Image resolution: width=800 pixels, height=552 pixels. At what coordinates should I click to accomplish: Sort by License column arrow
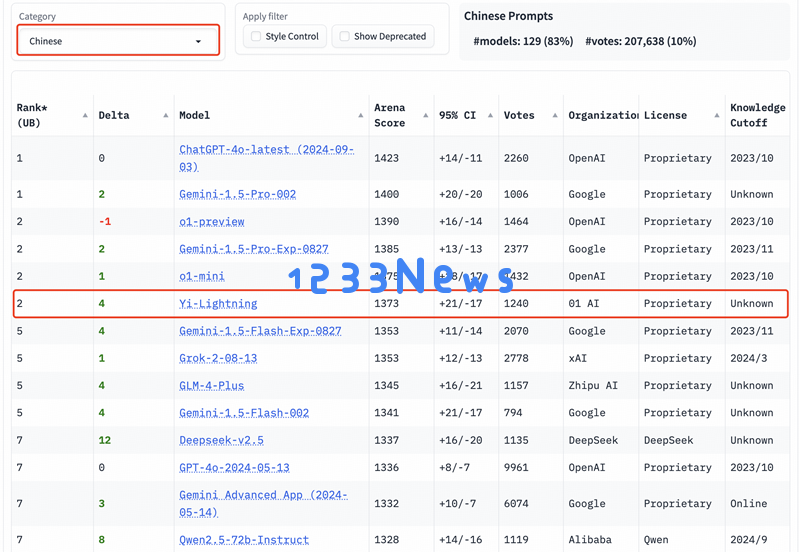point(717,115)
